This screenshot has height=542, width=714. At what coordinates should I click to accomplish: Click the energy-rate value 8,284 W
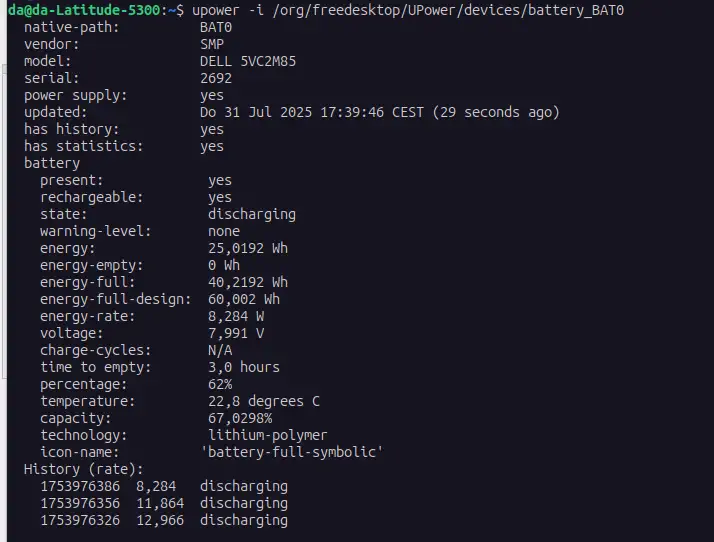coord(236,316)
